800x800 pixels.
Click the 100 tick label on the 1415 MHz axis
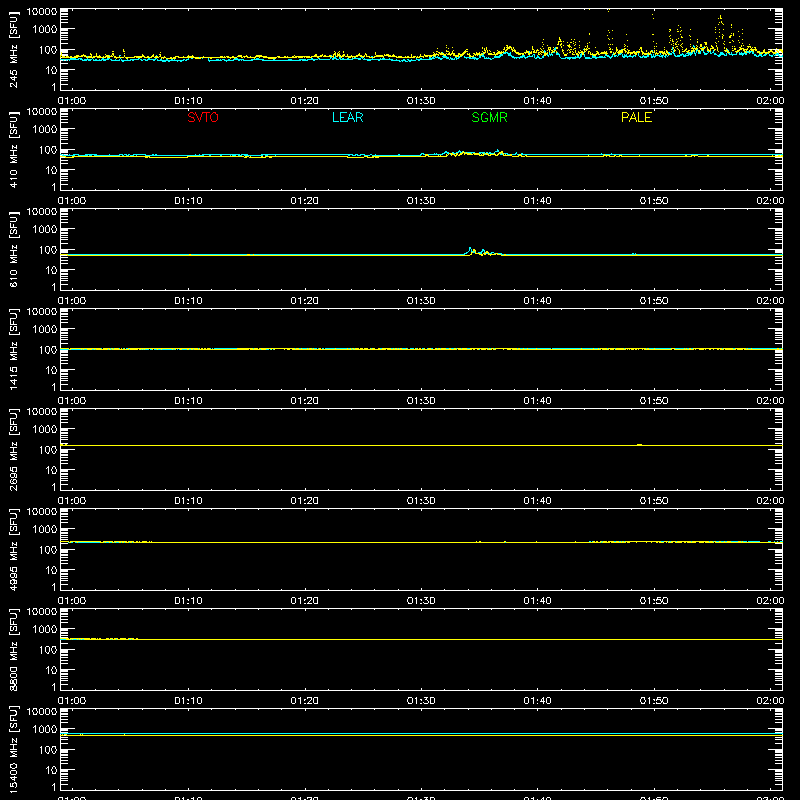48,350
